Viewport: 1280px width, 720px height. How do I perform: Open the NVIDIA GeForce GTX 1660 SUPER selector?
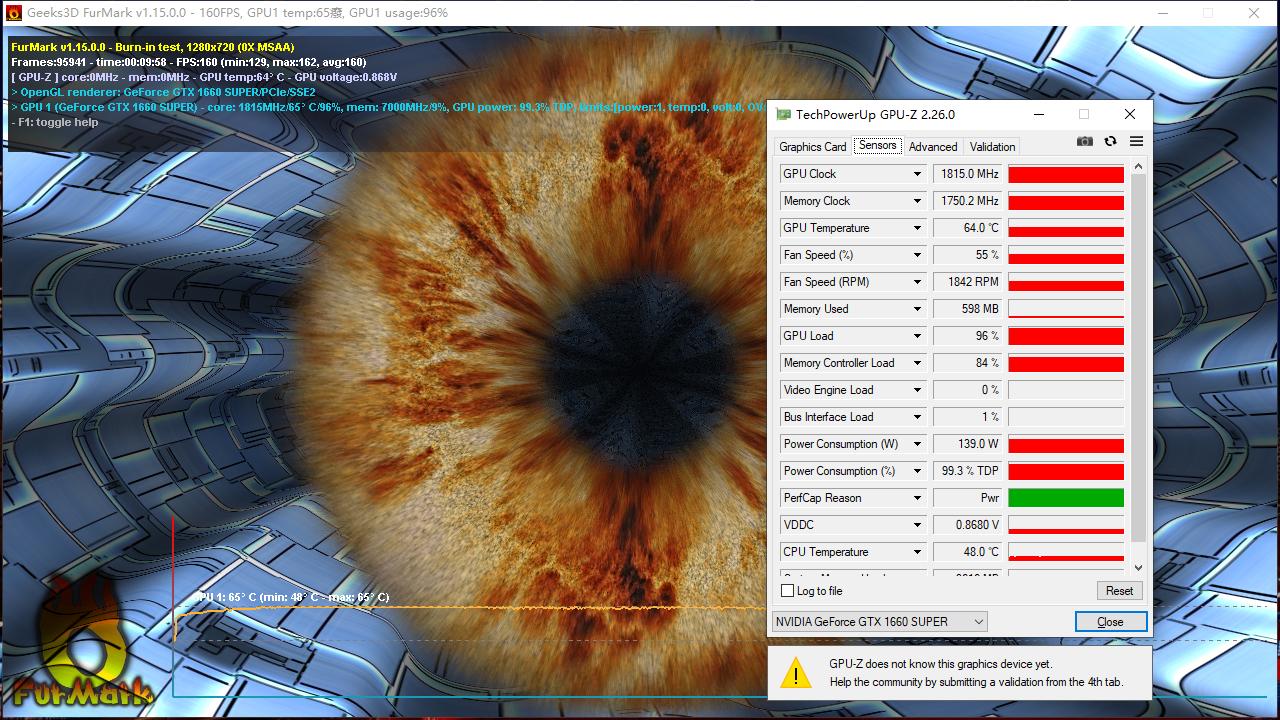879,622
